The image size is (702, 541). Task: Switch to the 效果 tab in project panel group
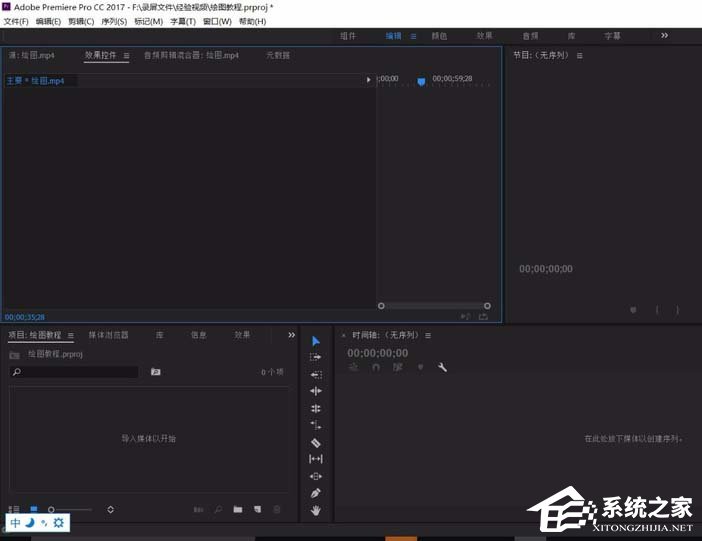pyautogui.click(x=242, y=335)
